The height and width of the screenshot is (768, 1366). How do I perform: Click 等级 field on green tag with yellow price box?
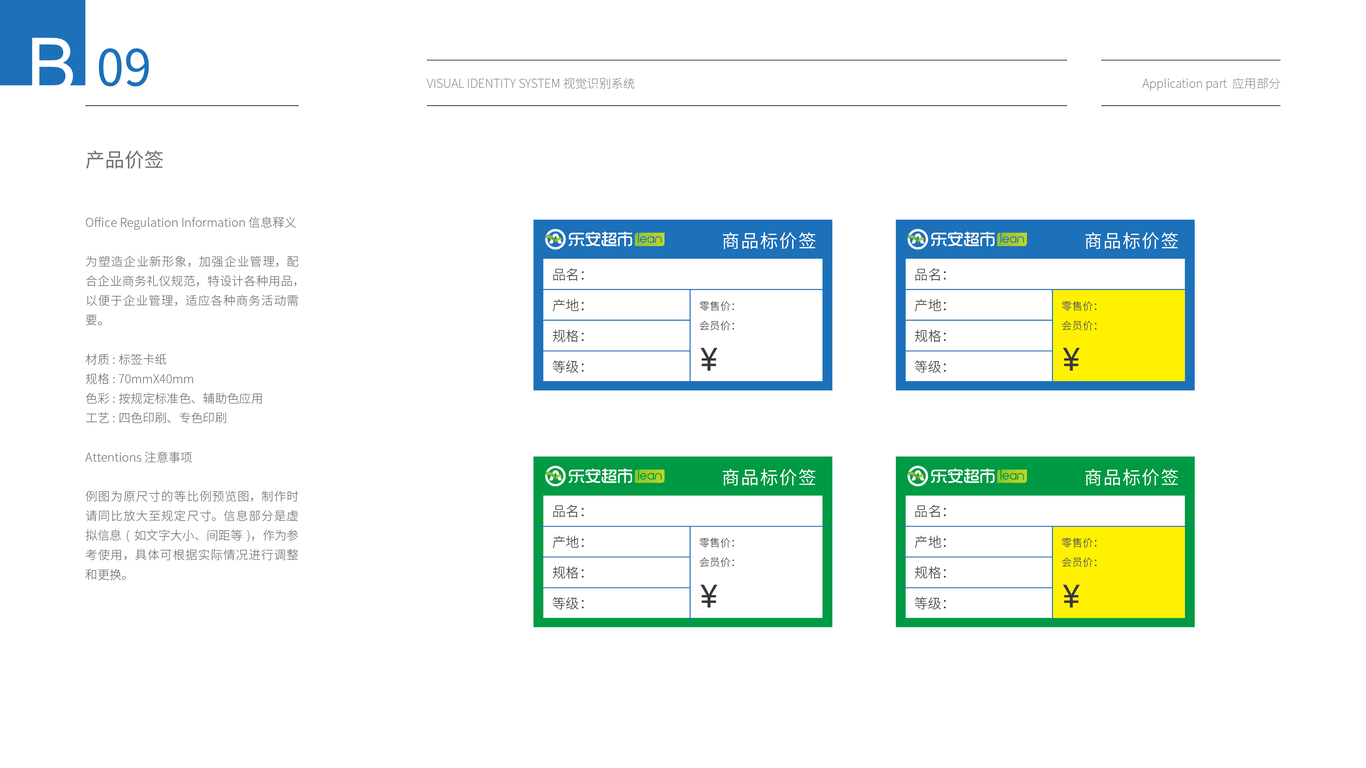(979, 604)
